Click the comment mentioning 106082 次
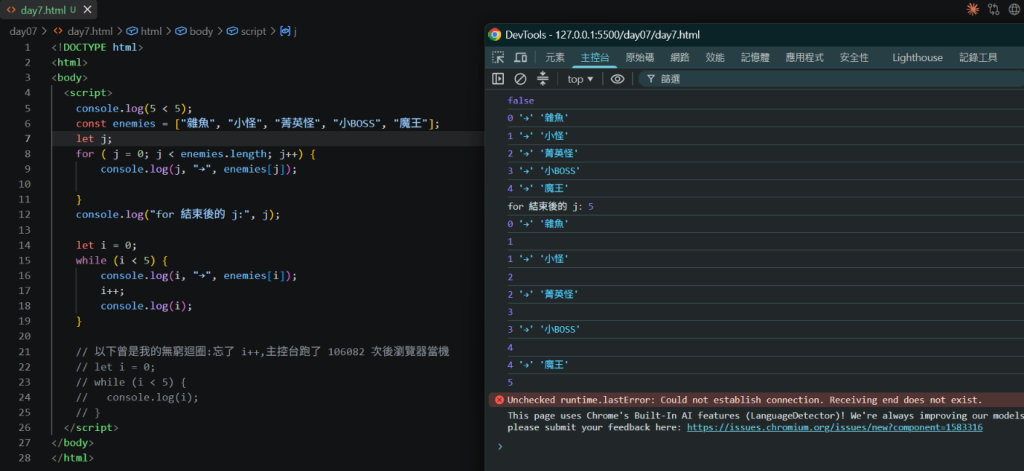The width and height of the screenshot is (1024, 471). [263, 351]
